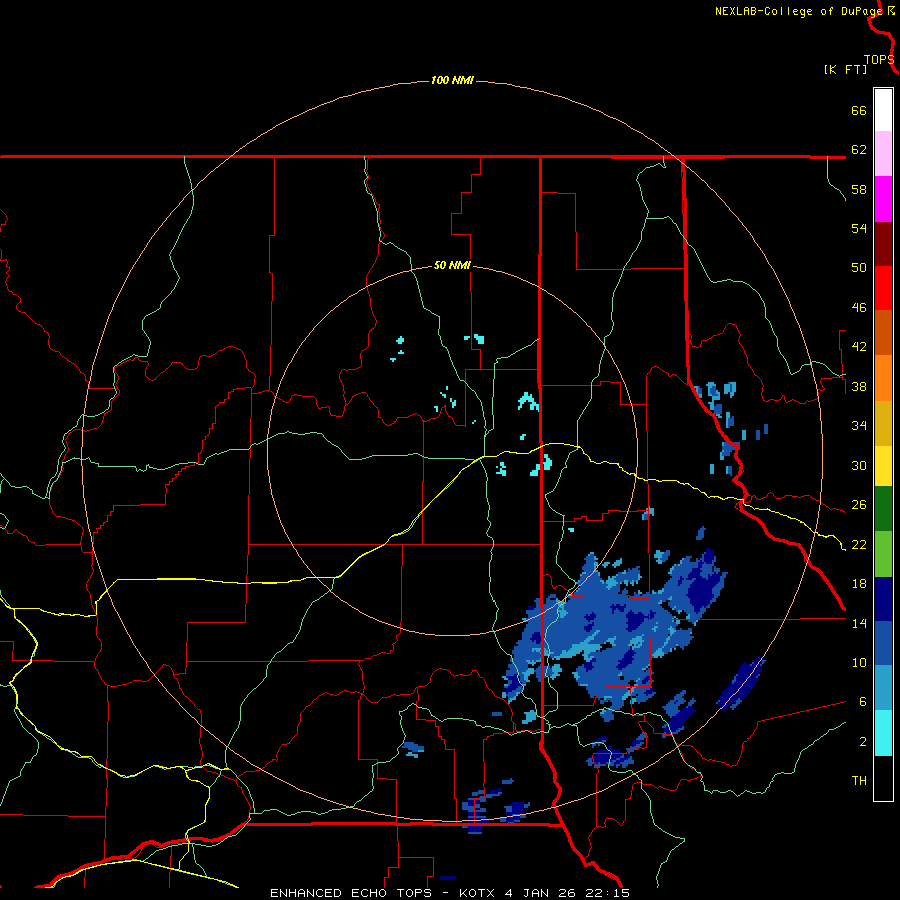Click the legend value 6
900x900 pixels.
point(863,702)
